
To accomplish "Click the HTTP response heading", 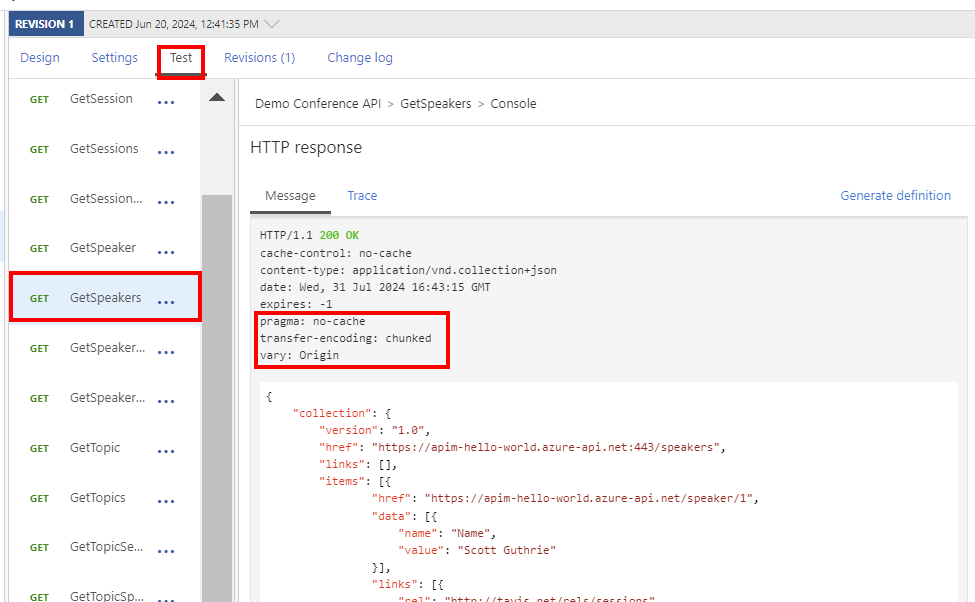I will [x=306, y=147].
